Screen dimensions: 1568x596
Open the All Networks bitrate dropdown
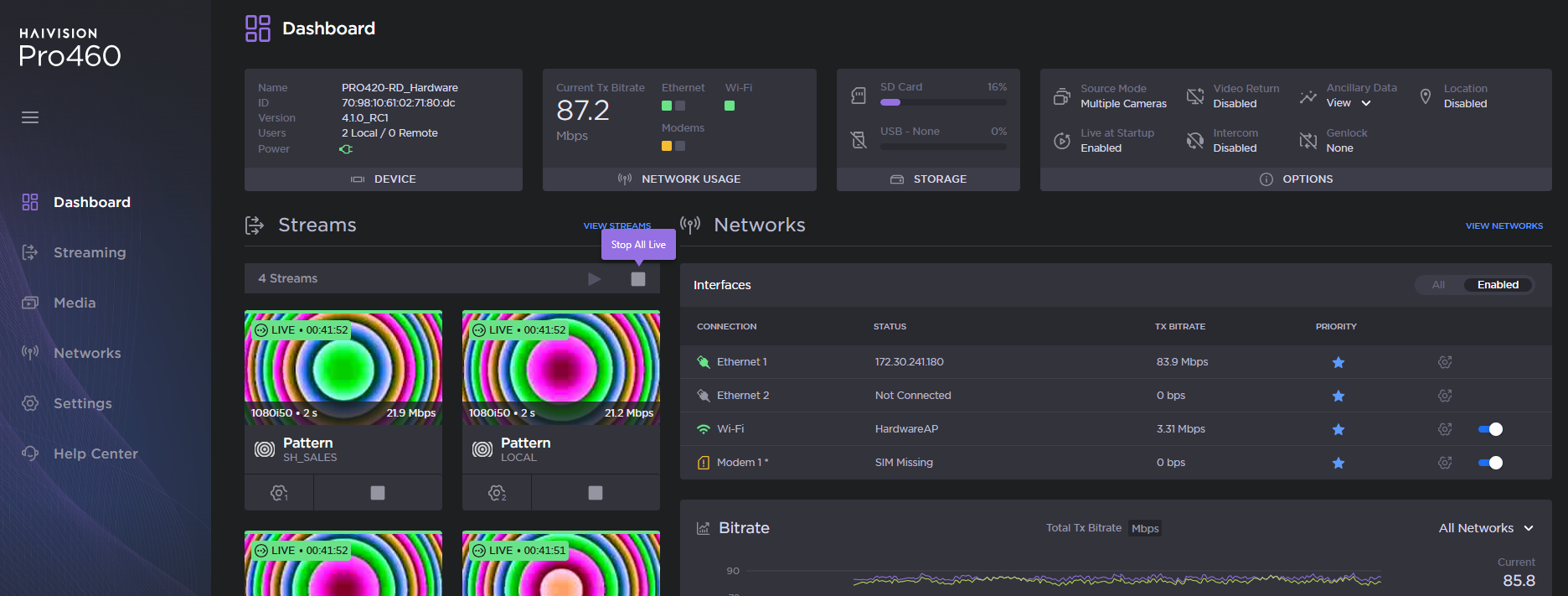click(1486, 528)
